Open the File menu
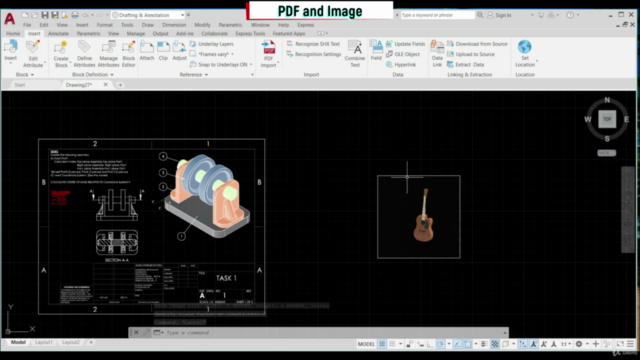Viewport: 640px width, 360px height. pos(27,25)
